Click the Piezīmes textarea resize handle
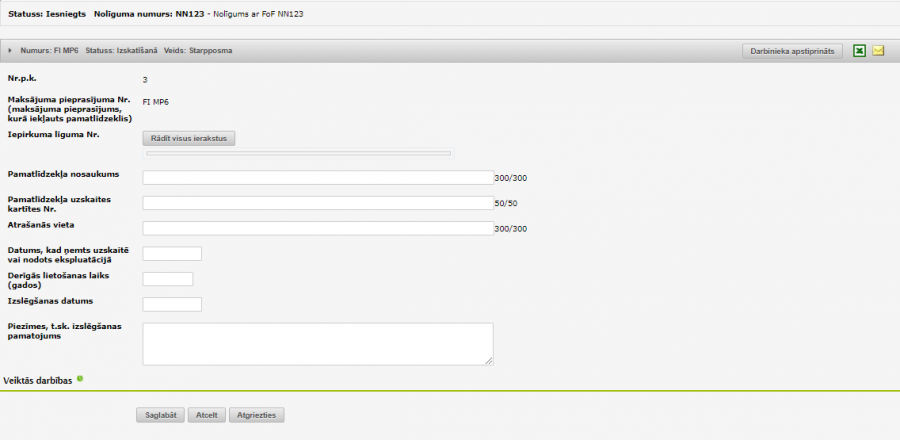This screenshot has height=440, width=900. tap(489, 360)
